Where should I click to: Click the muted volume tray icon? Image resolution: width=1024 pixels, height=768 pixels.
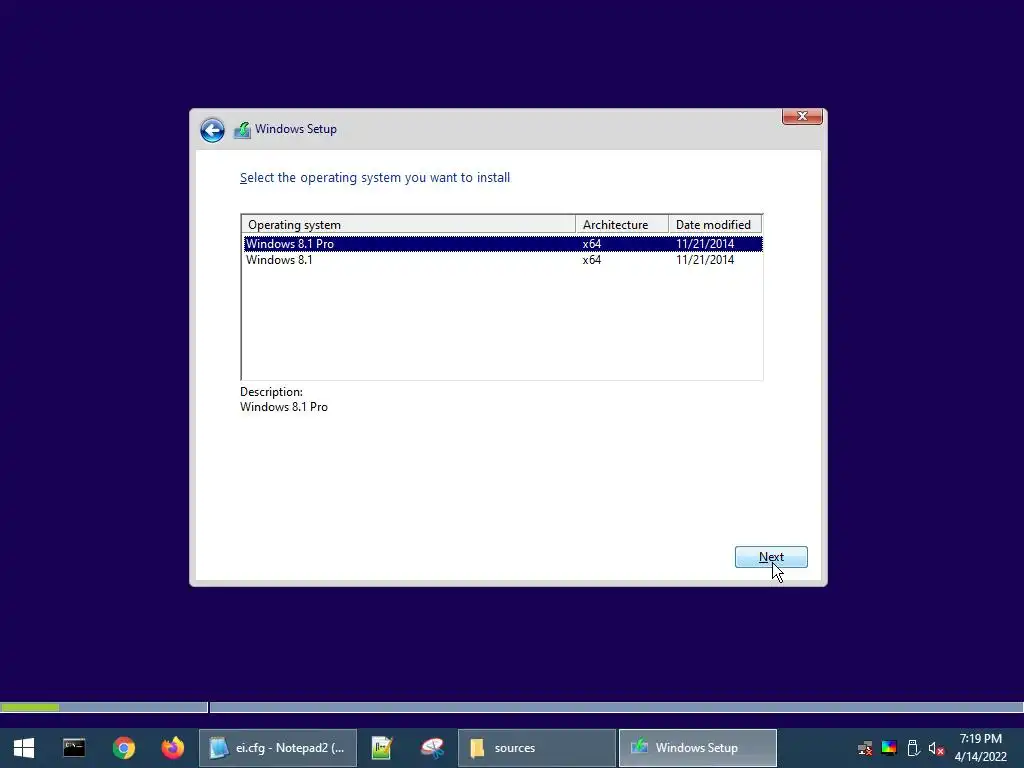[x=936, y=748]
